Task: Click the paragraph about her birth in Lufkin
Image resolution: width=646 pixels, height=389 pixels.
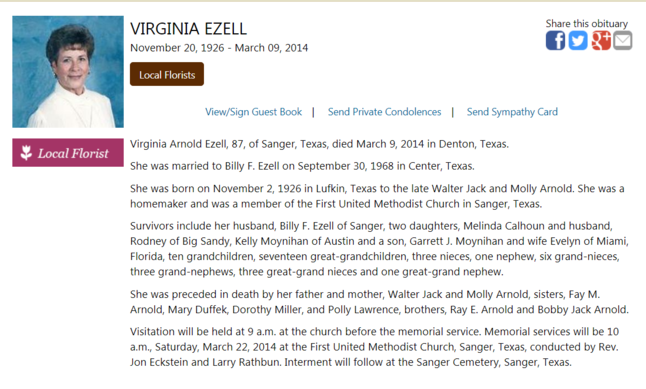Action: [377, 196]
